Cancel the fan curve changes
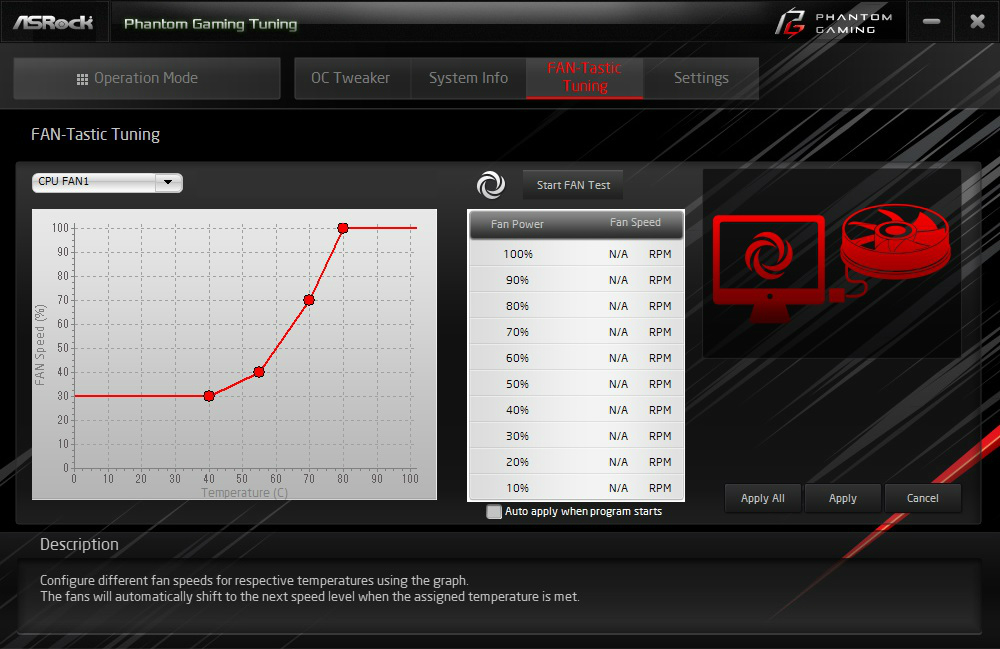 [x=922, y=498]
